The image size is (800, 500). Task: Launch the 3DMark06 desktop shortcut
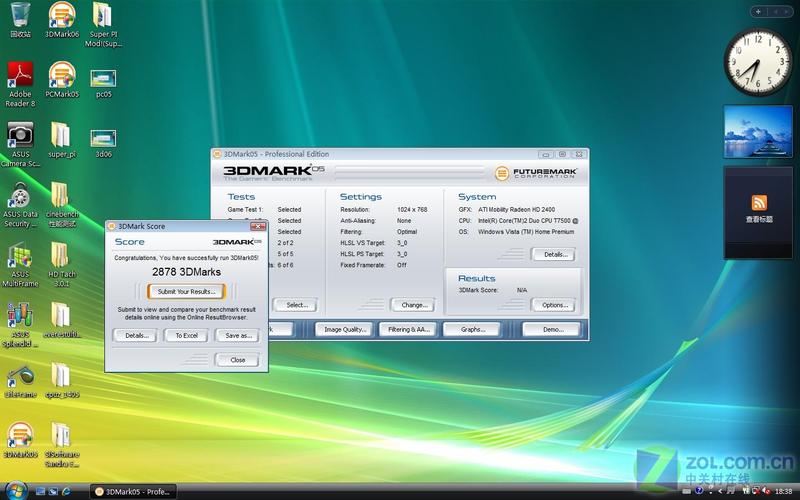pos(62,20)
